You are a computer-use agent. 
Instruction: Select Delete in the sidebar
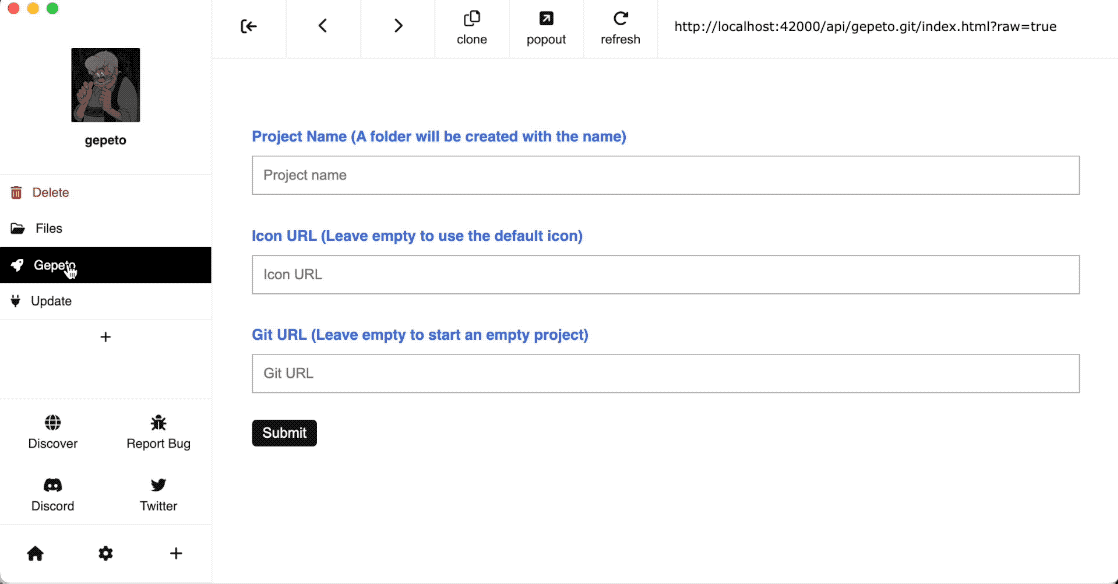[50, 192]
